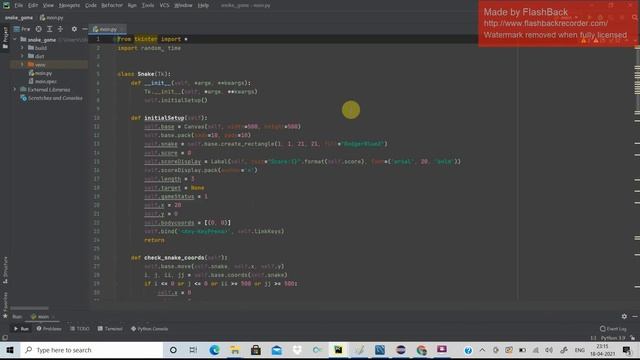Select the main.py editor tab
Screen dimensions: 640x360
coord(107,29)
